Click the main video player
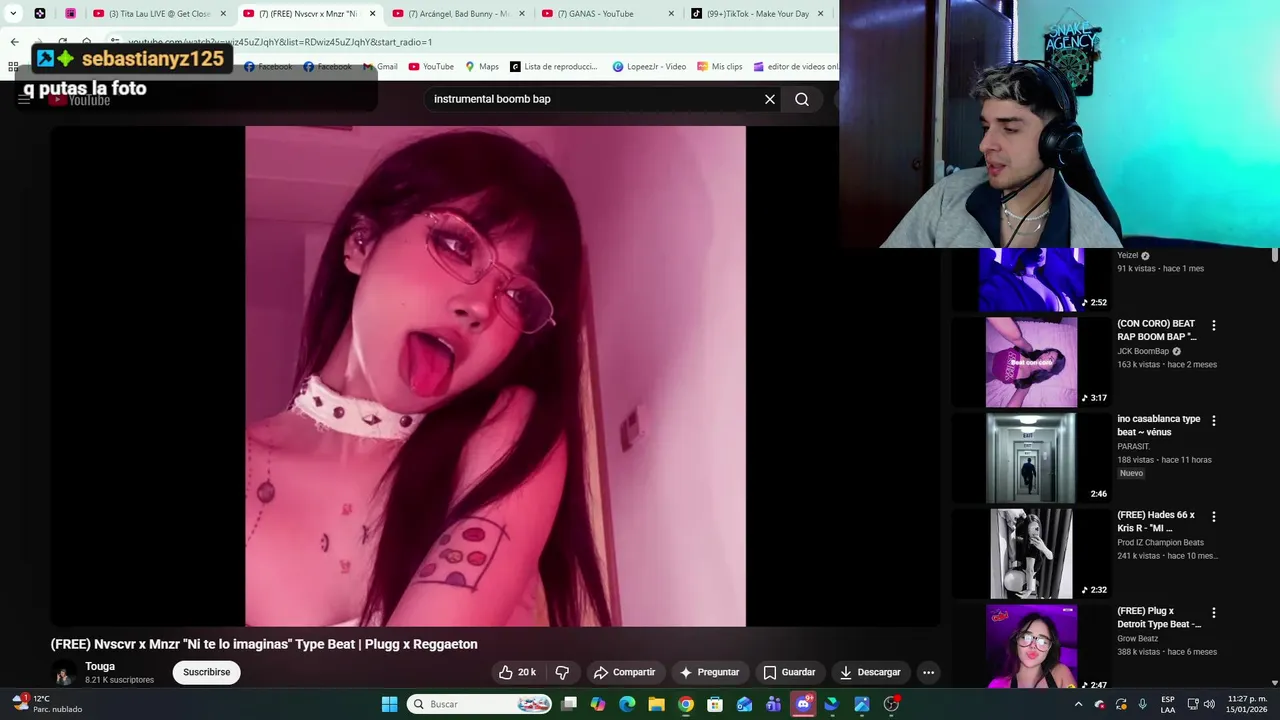 495,376
